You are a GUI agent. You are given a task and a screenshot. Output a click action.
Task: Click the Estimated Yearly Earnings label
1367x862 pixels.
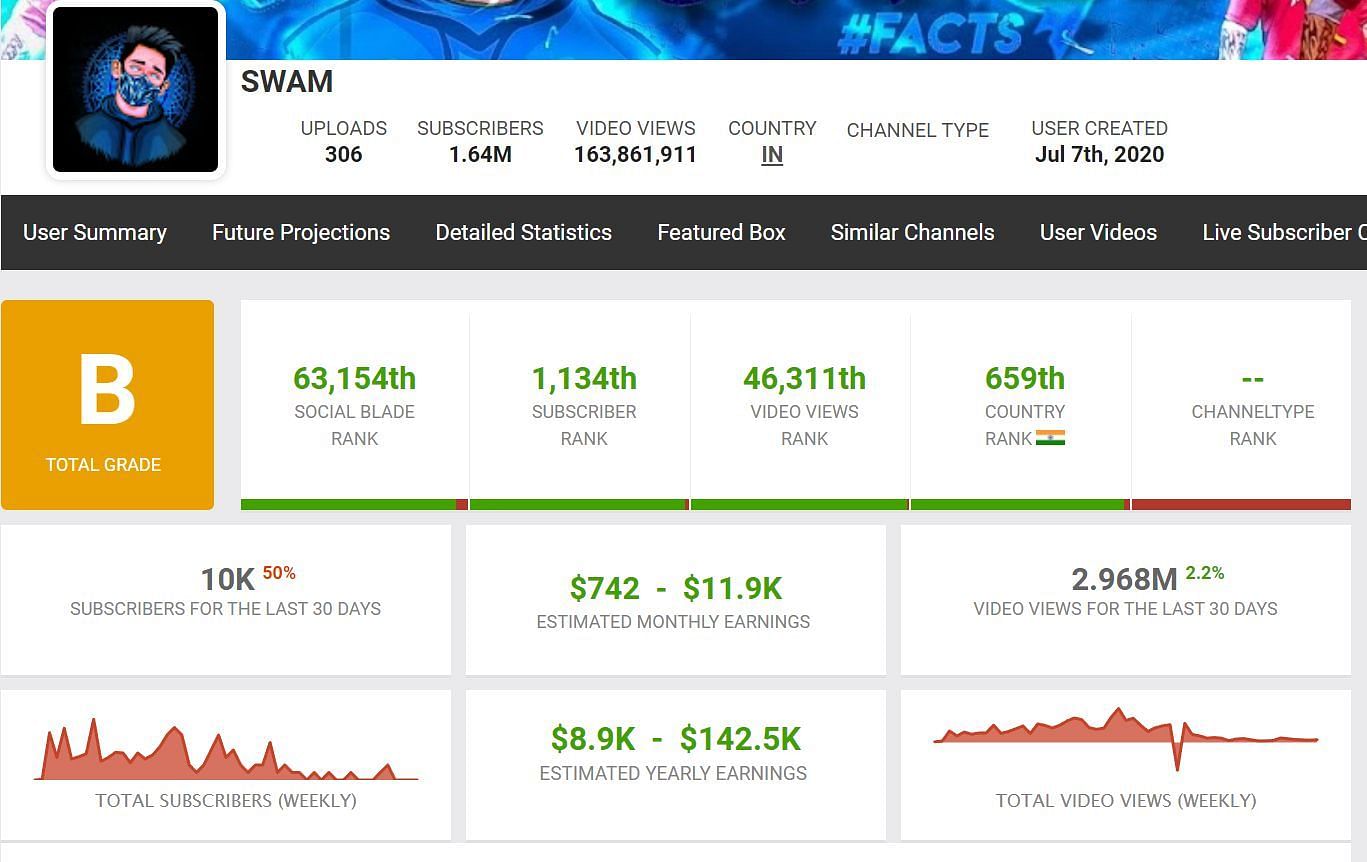point(673,773)
